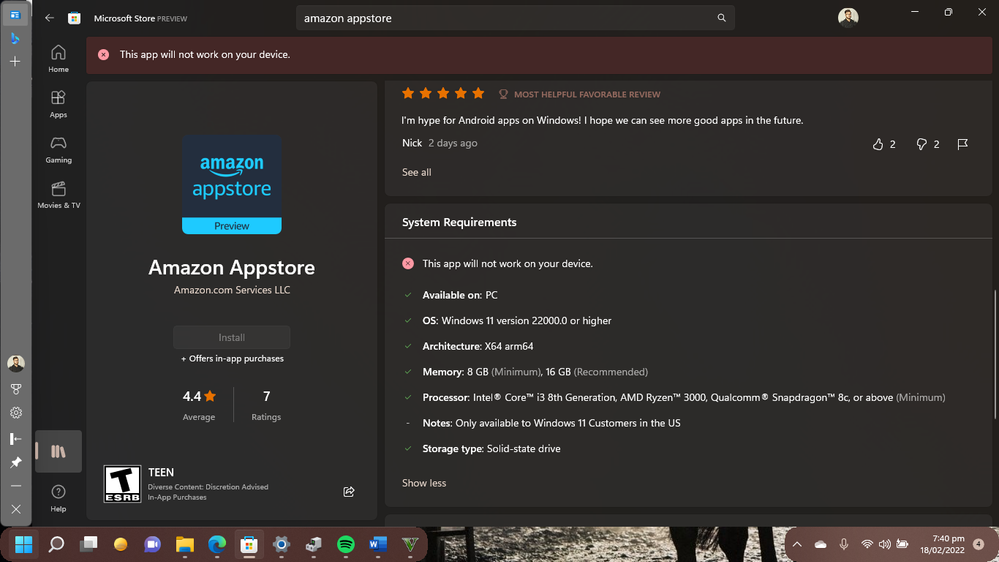Switch to the Apps section
999x562 pixels.
(58, 104)
